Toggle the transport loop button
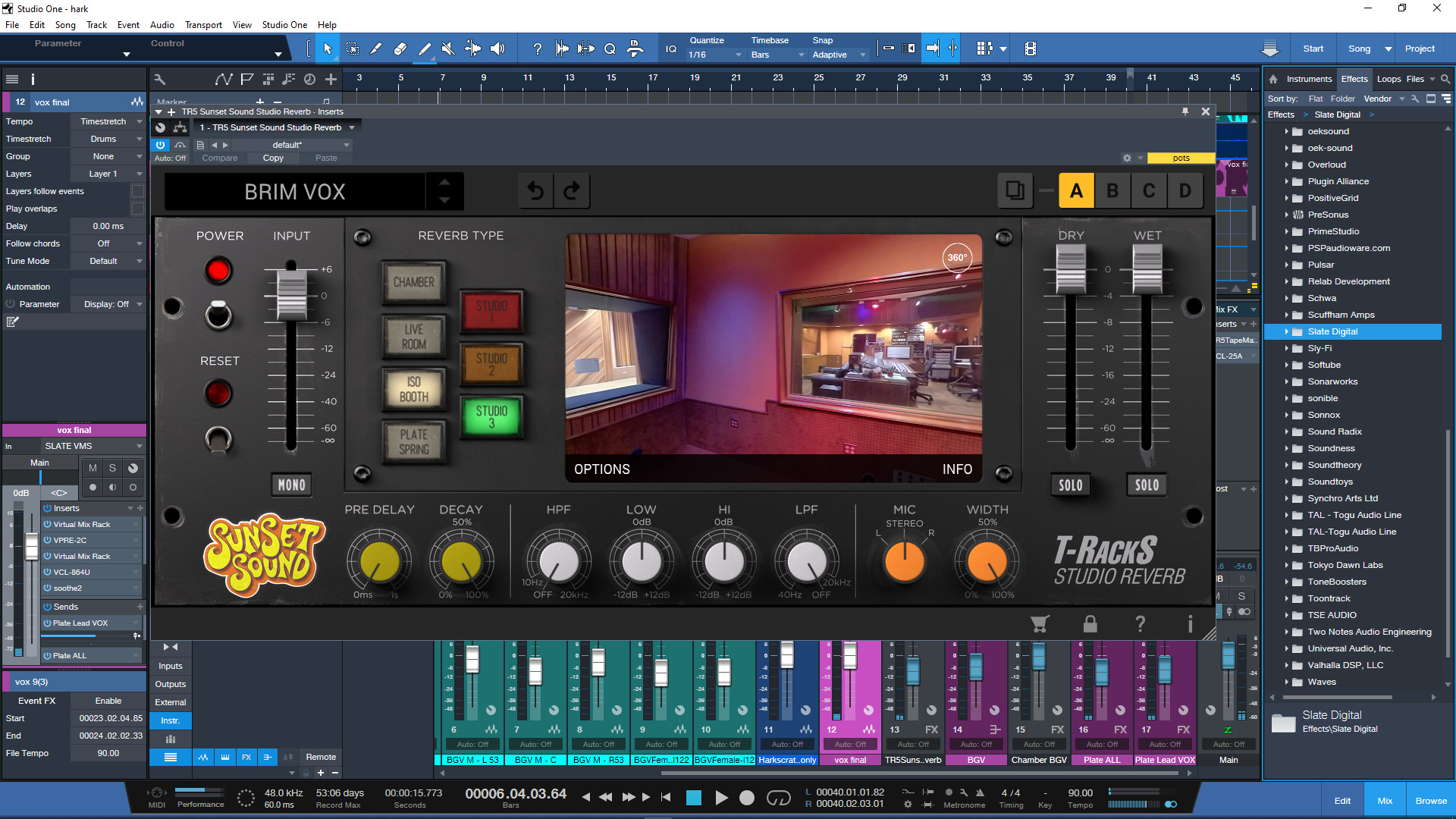This screenshot has height=819, width=1456. 778,798
